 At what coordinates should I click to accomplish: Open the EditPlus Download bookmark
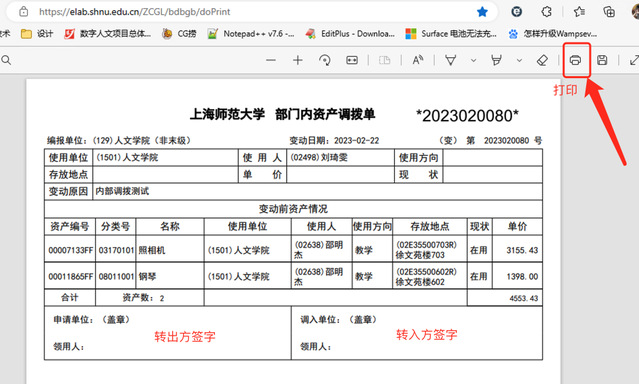(x=350, y=34)
